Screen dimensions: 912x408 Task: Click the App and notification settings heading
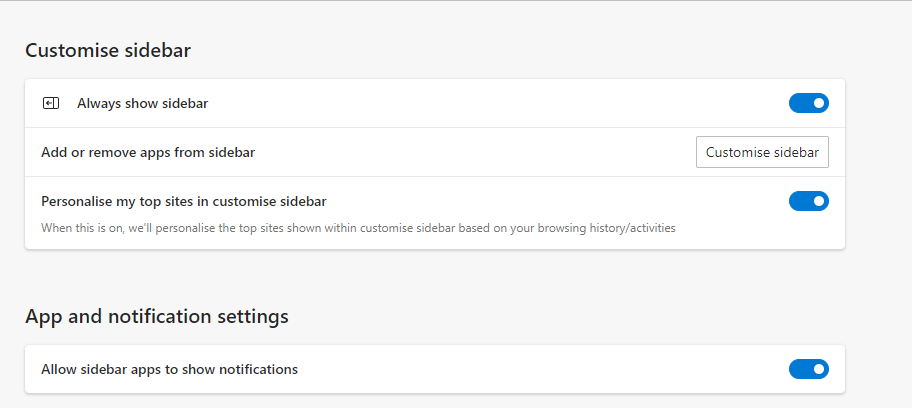pos(157,317)
